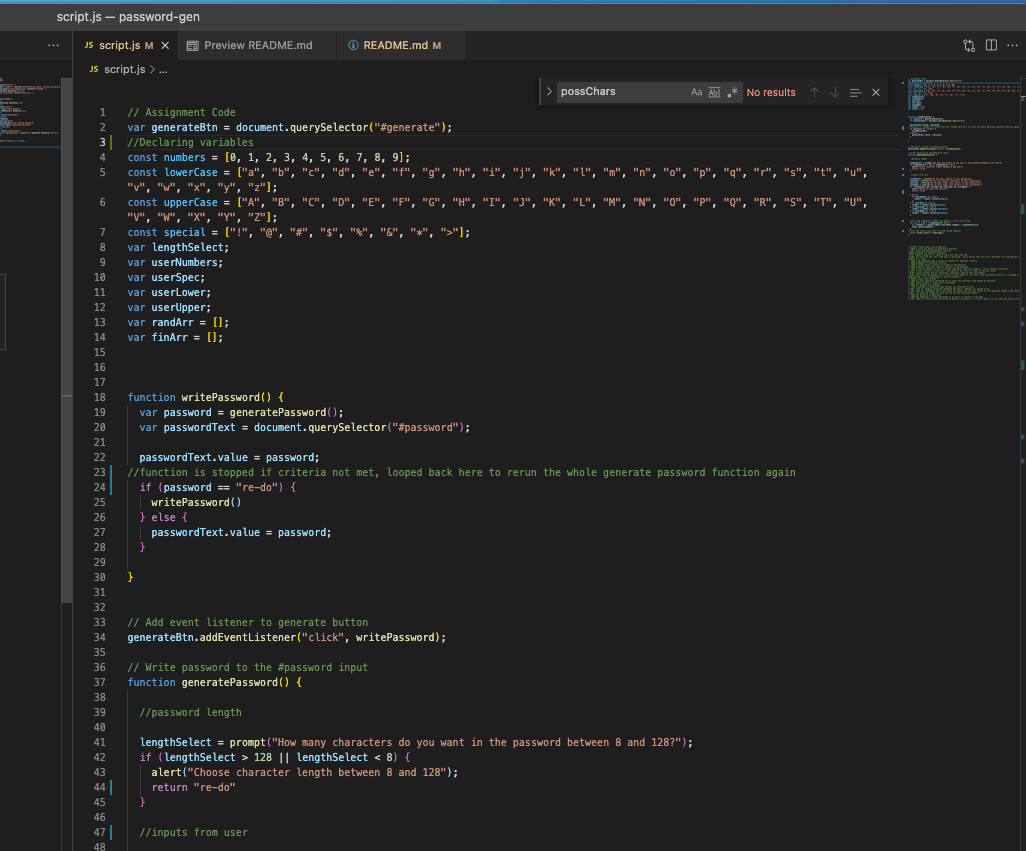Enable Find in Selection in find widget
1026x851 pixels.
click(x=856, y=92)
